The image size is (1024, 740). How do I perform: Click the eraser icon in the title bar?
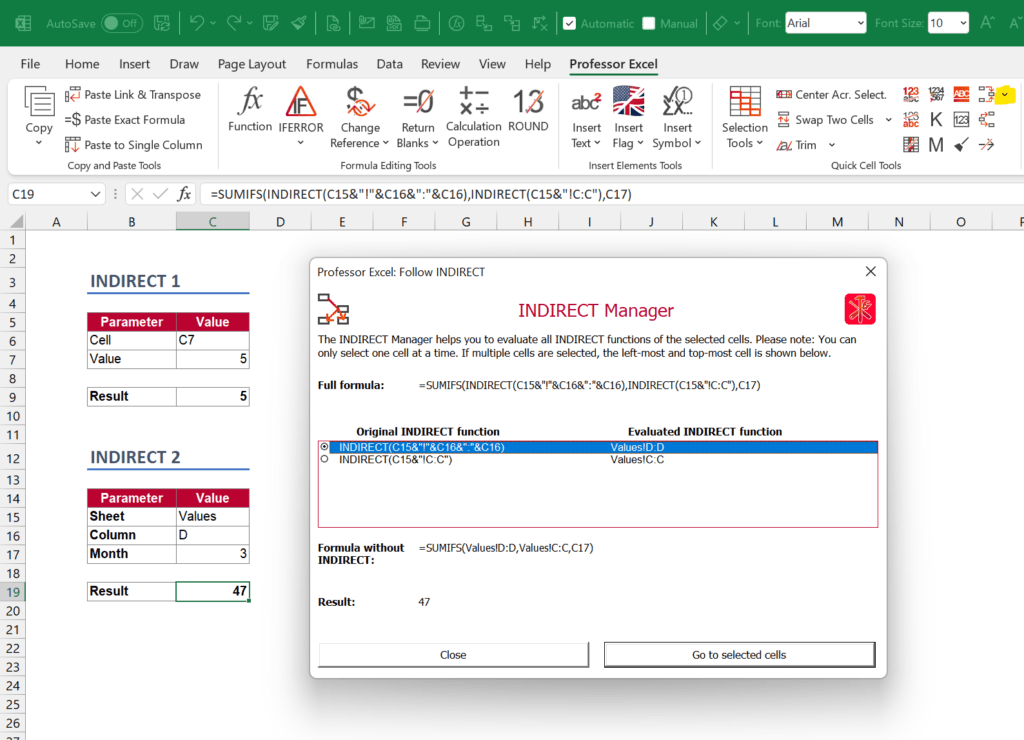720,24
